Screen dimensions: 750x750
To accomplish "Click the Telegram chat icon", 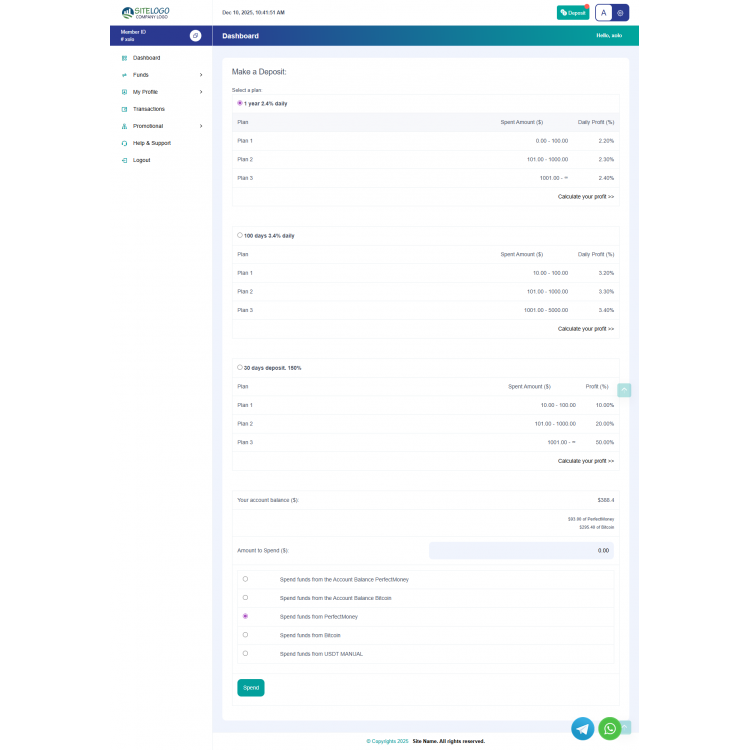I will (x=582, y=729).
